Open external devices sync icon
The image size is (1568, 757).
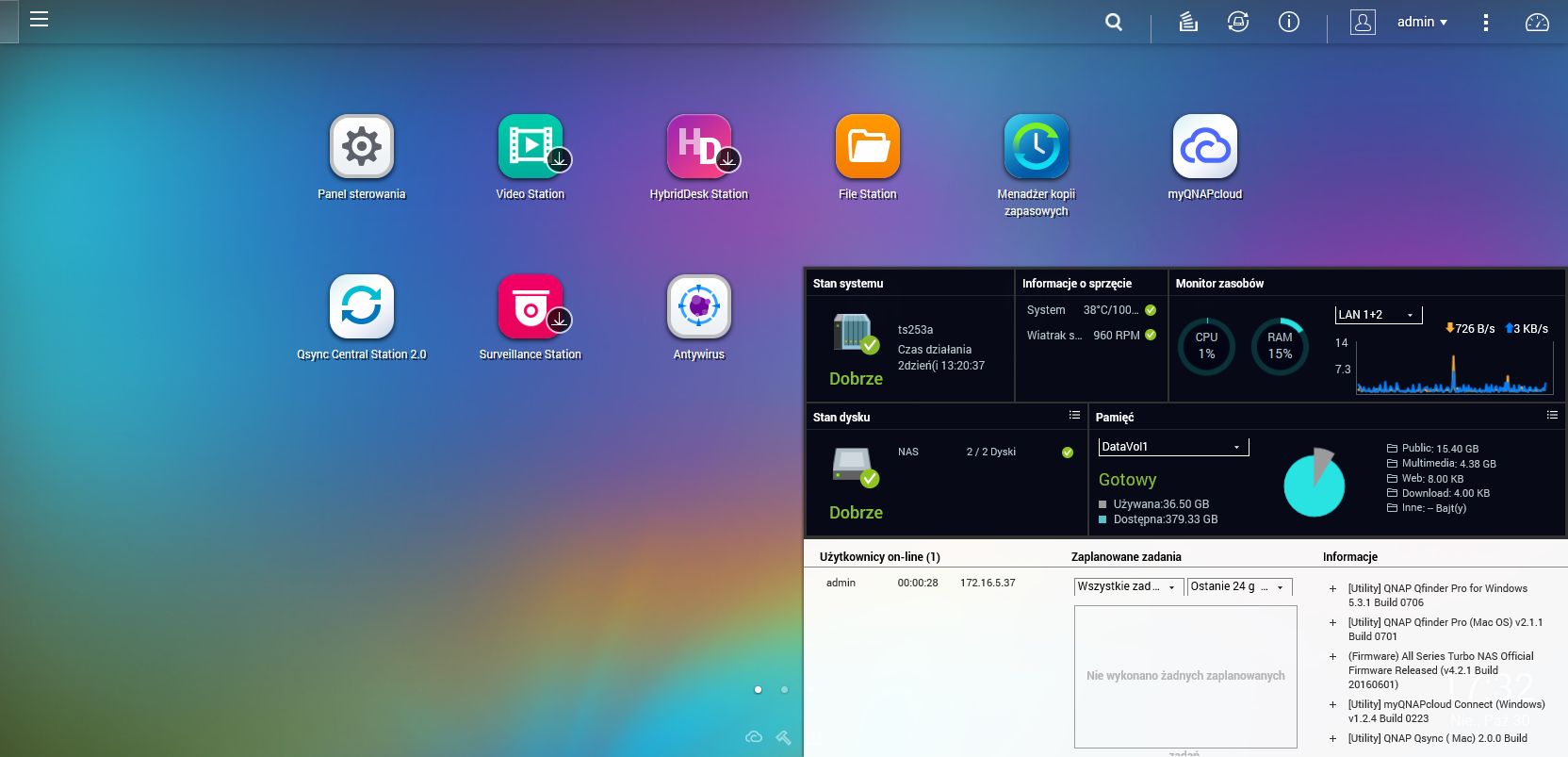(1238, 22)
